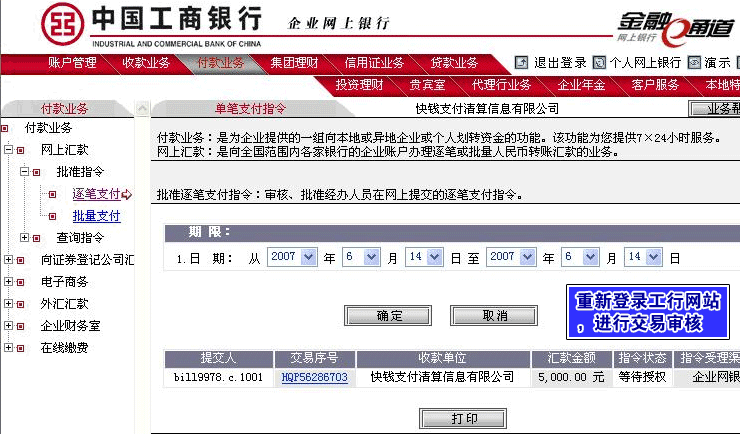Image resolution: width=740 pixels, height=434 pixels.
Task: Click the 等待授权 status cell
Action: (x=643, y=377)
